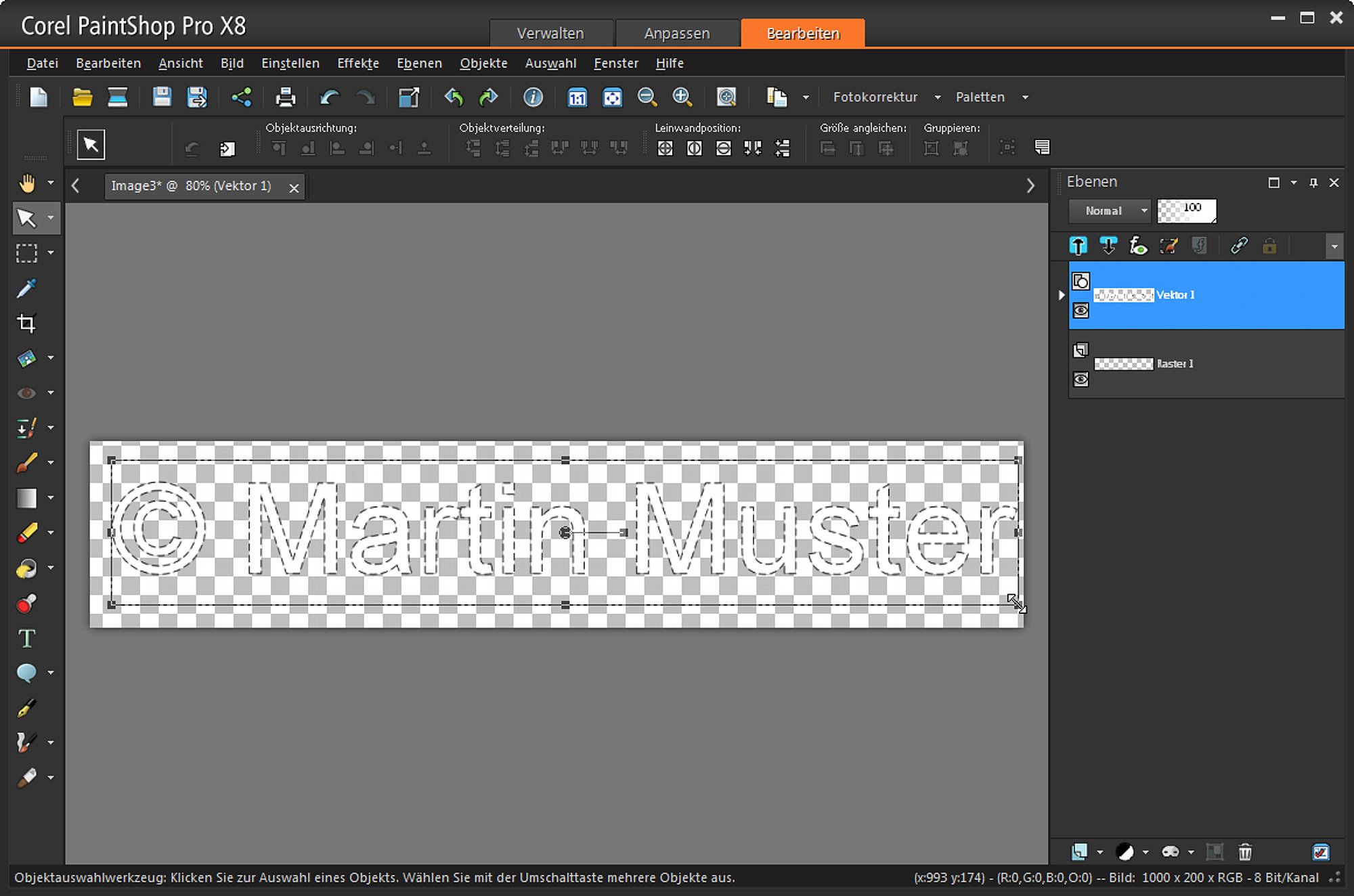Open the Auswahl menu

[550, 64]
